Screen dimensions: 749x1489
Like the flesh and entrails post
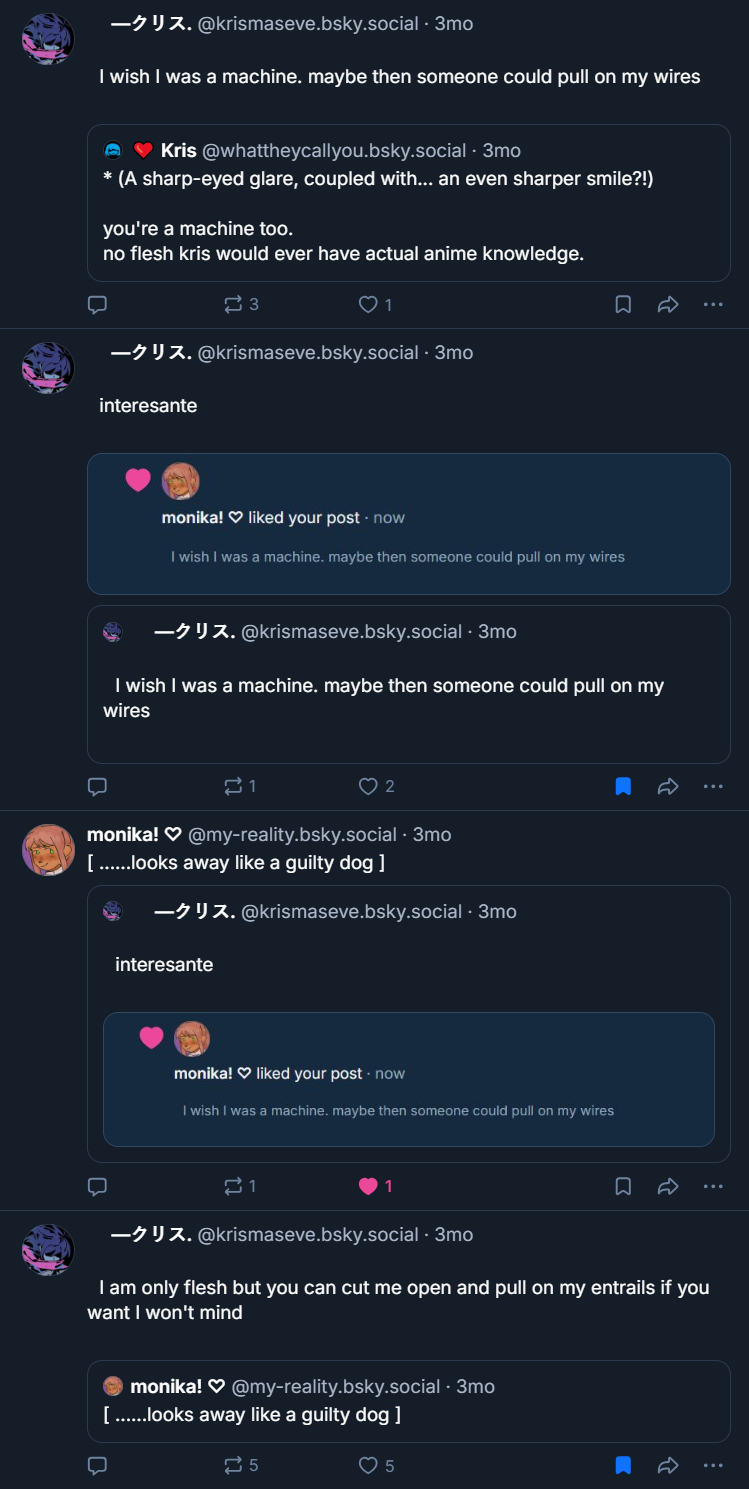coord(368,1465)
